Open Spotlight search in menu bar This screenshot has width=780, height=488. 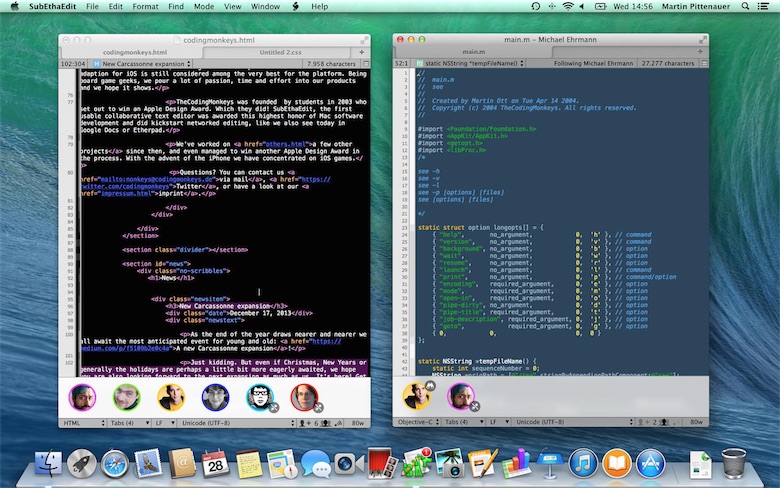(x=745, y=6)
